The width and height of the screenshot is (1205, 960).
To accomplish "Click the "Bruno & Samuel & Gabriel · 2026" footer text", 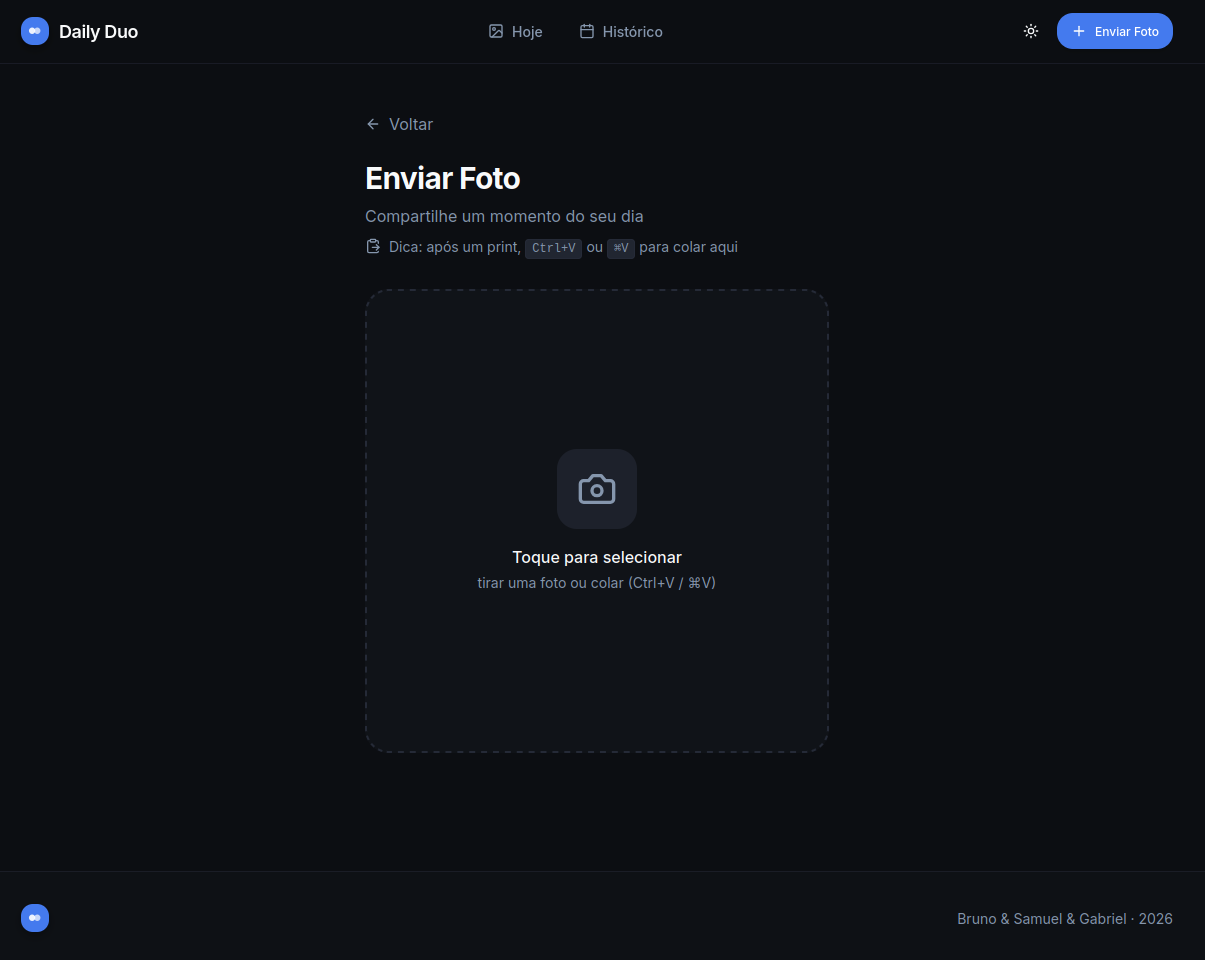I will click(1065, 919).
